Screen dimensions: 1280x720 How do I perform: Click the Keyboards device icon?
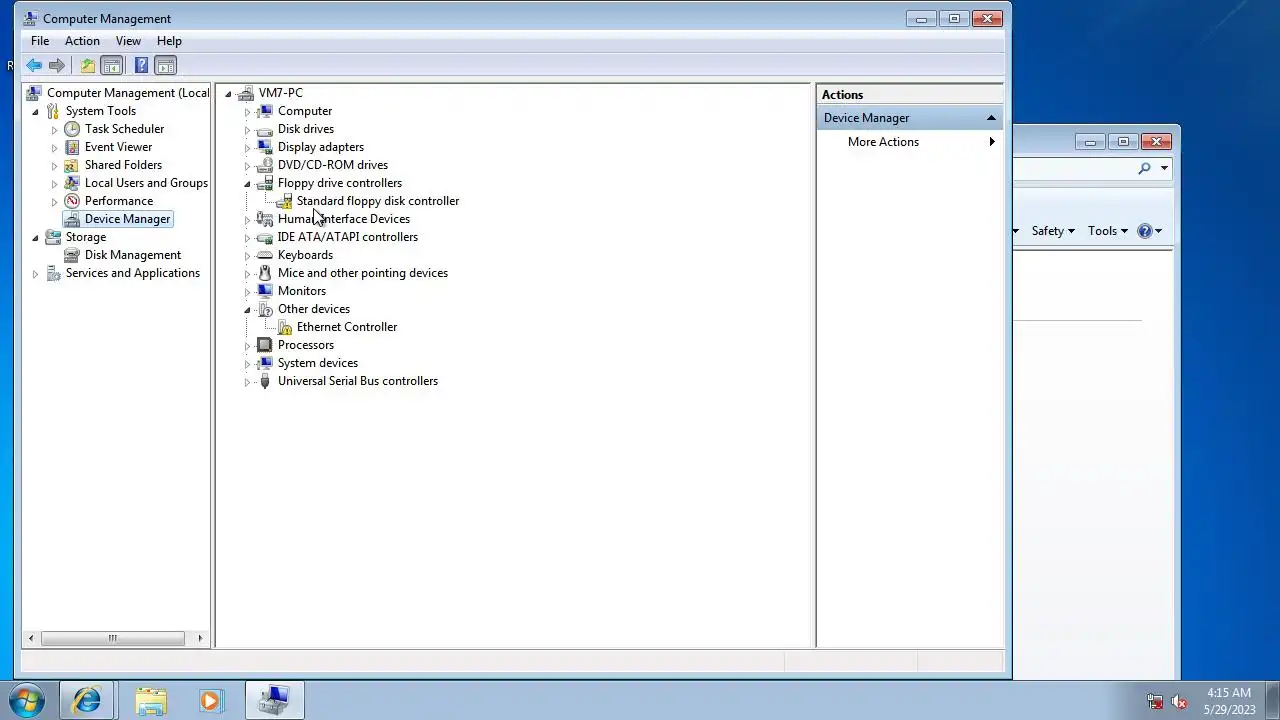(265, 255)
